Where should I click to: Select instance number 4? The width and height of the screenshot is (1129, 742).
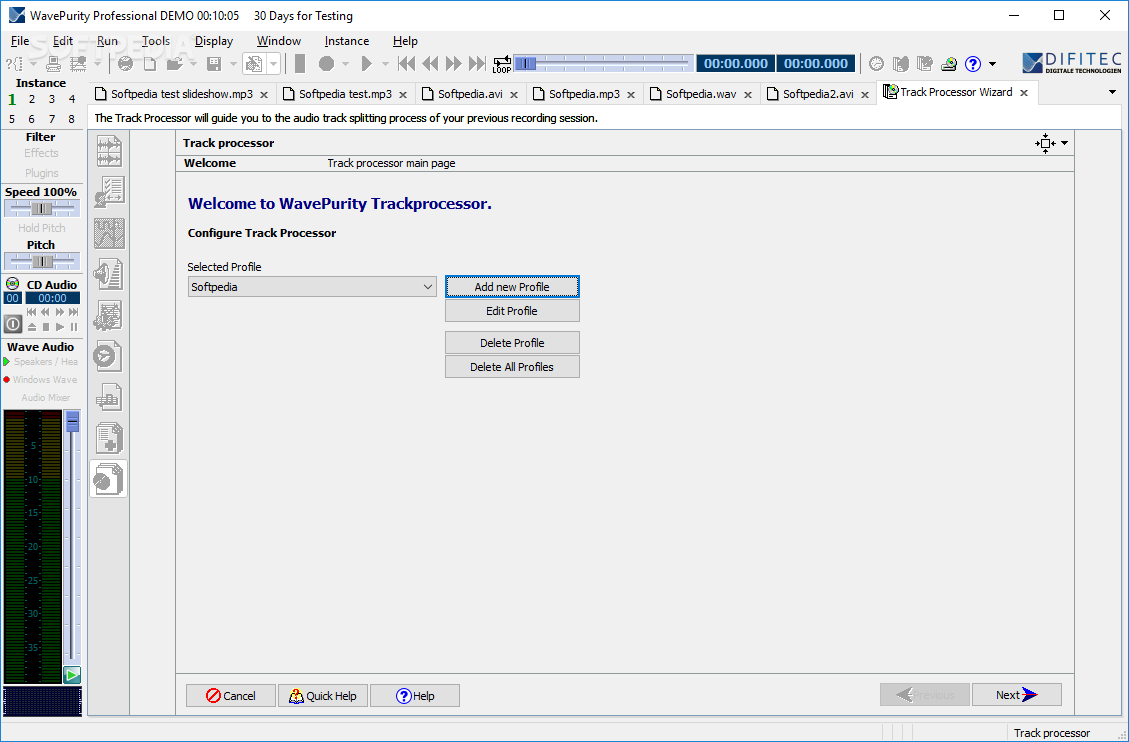pos(71,99)
